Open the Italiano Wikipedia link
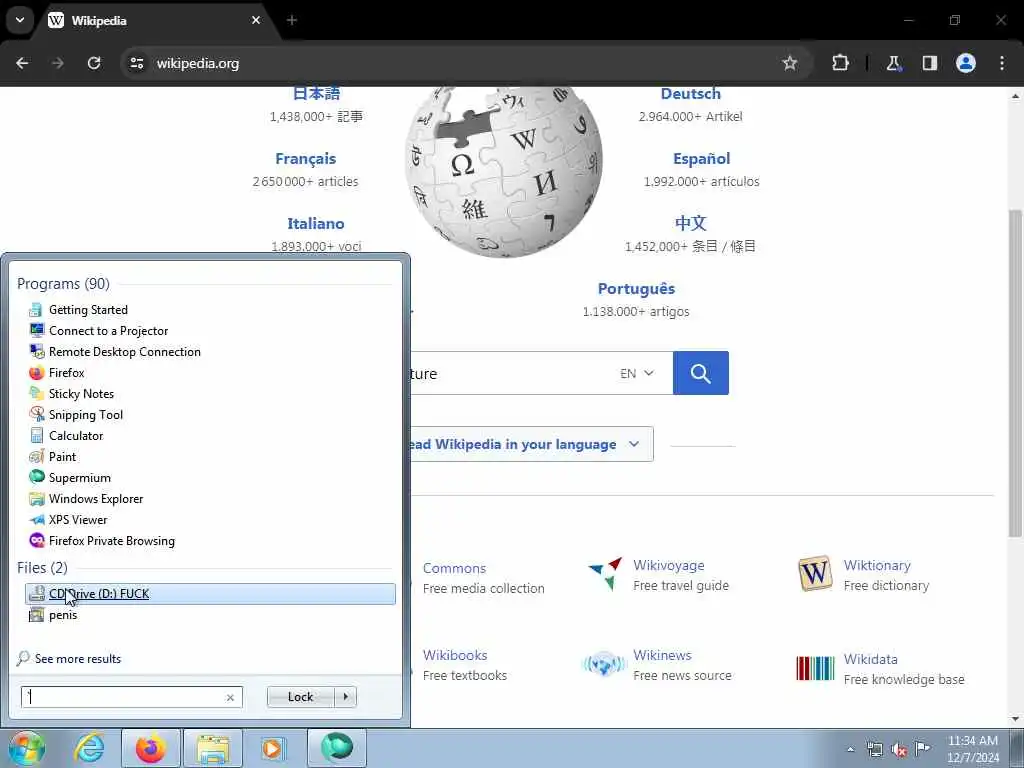The height and width of the screenshot is (768, 1024). coord(315,223)
